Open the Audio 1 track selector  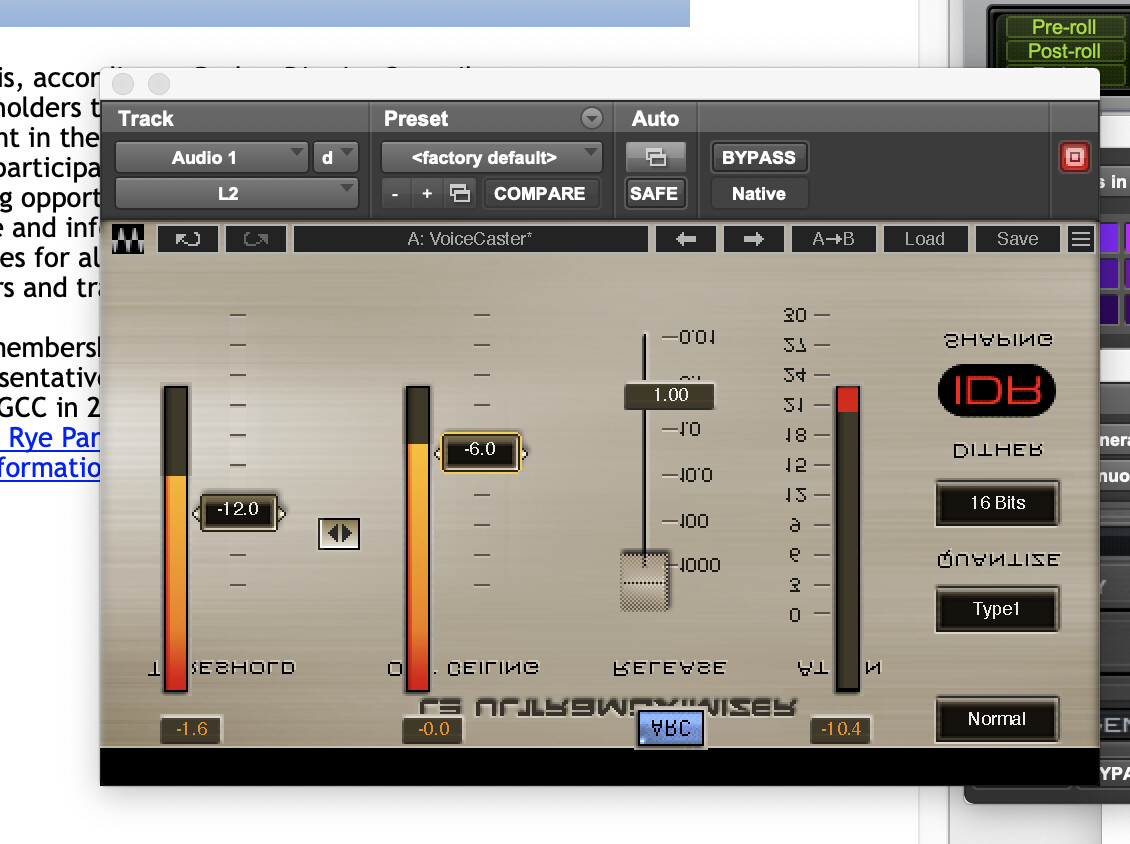[212, 157]
